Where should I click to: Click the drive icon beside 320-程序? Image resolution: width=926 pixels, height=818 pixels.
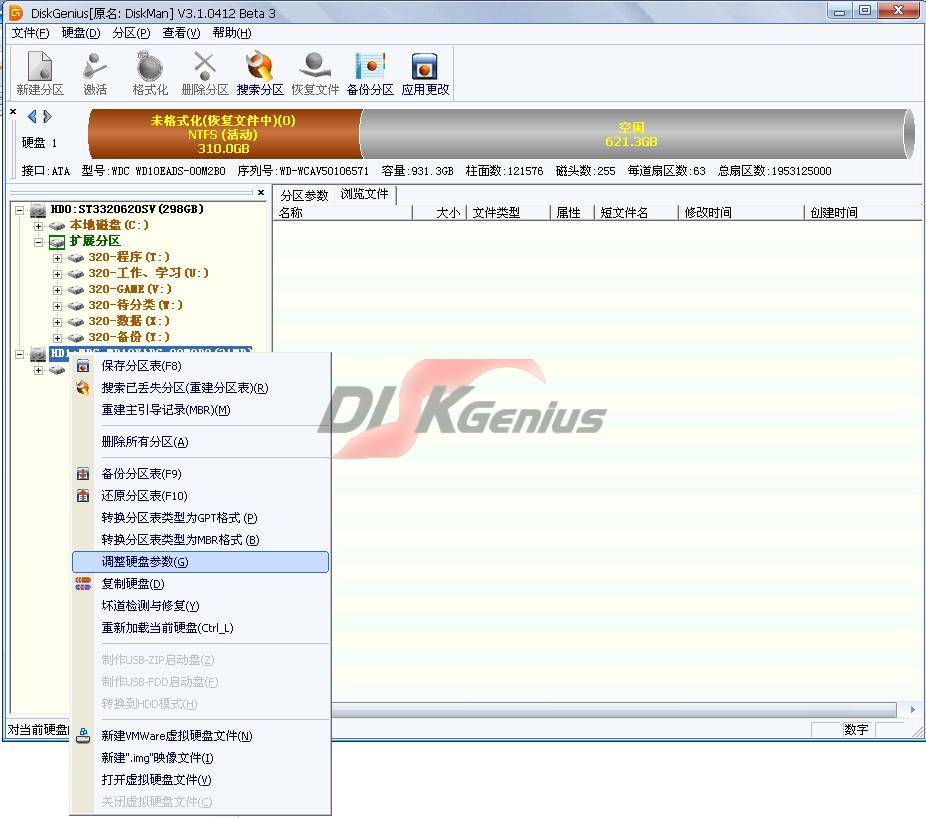click(76, 258)
